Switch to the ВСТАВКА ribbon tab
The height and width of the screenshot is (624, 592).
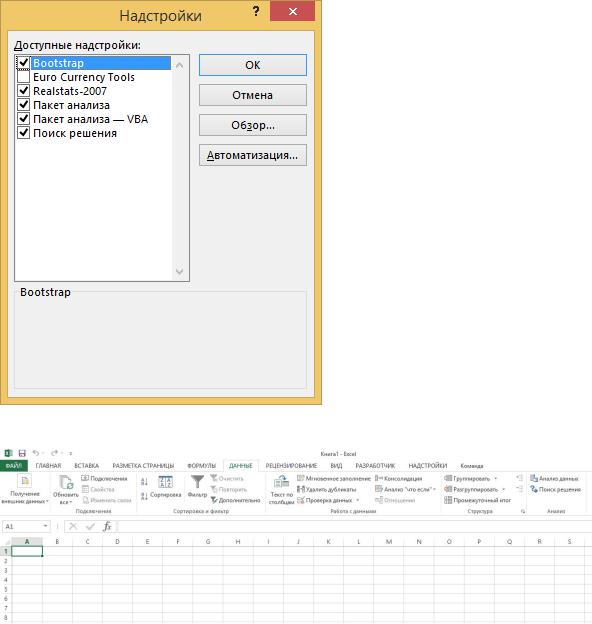(86, 465)
